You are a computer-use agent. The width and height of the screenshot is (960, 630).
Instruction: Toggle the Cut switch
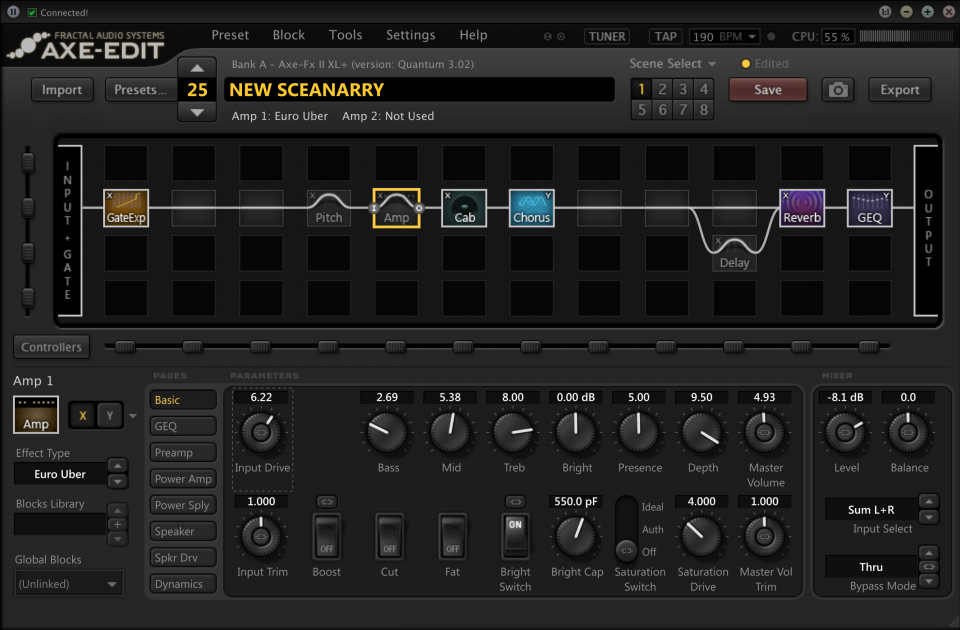(x=389, y=536)
